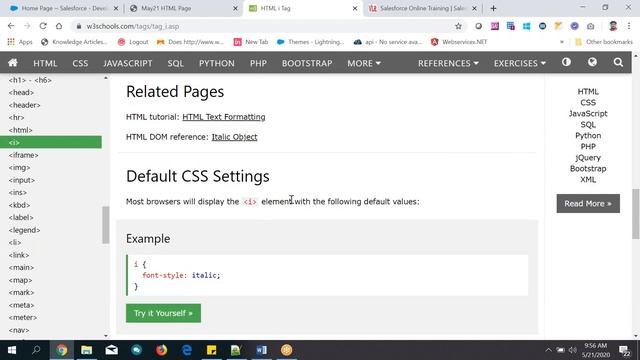The width and height of the screenshot is (640, 360).
Task: Select <header> in the tag sidebar
Action: (x=24, y=105)
